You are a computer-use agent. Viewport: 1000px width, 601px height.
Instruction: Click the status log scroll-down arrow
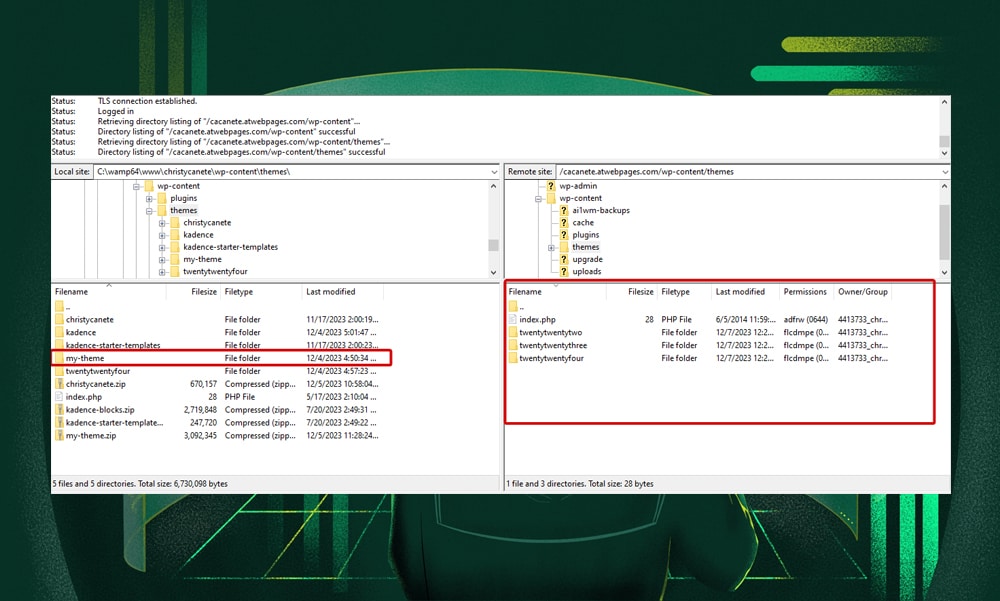pos(944,152)
